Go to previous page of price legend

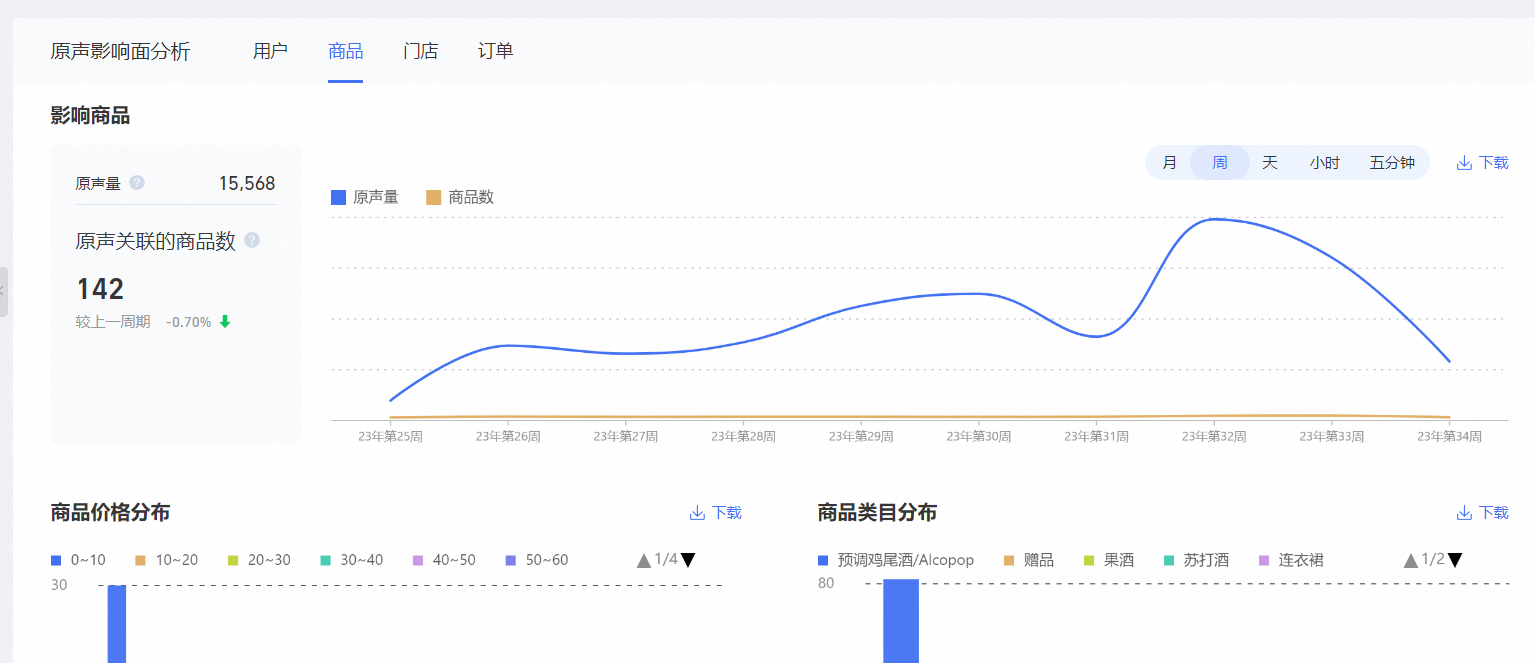pos(644,560)
